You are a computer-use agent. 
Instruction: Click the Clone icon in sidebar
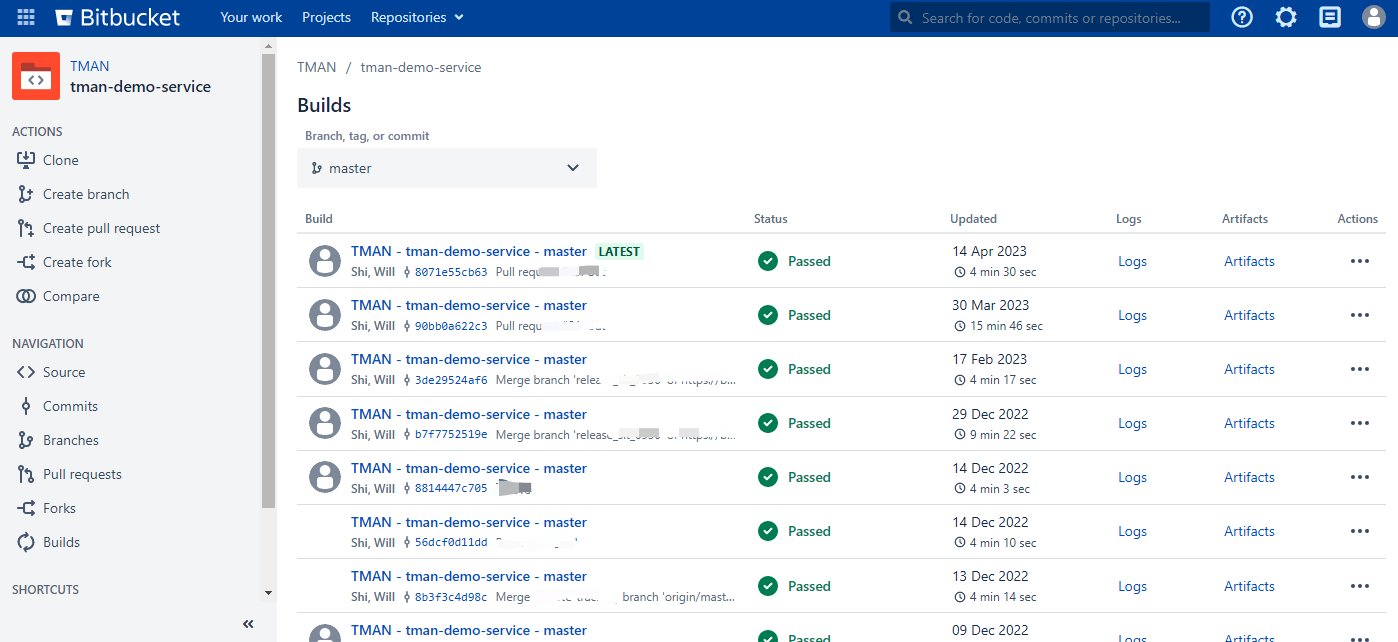pos(26,160)
